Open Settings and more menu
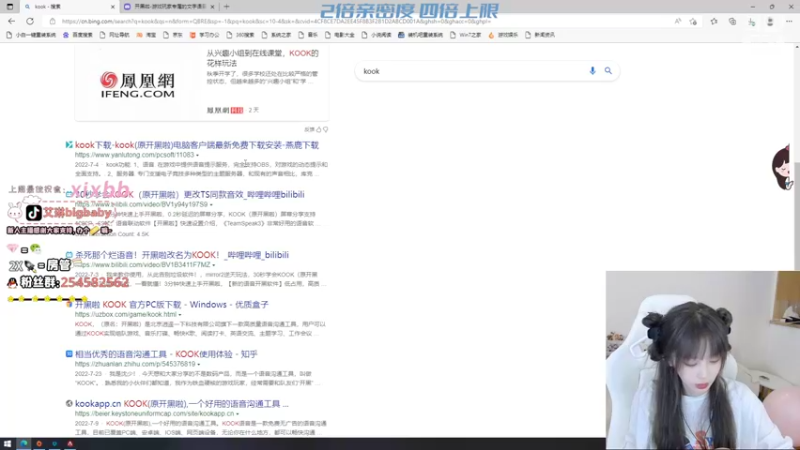 coord(789,21)
